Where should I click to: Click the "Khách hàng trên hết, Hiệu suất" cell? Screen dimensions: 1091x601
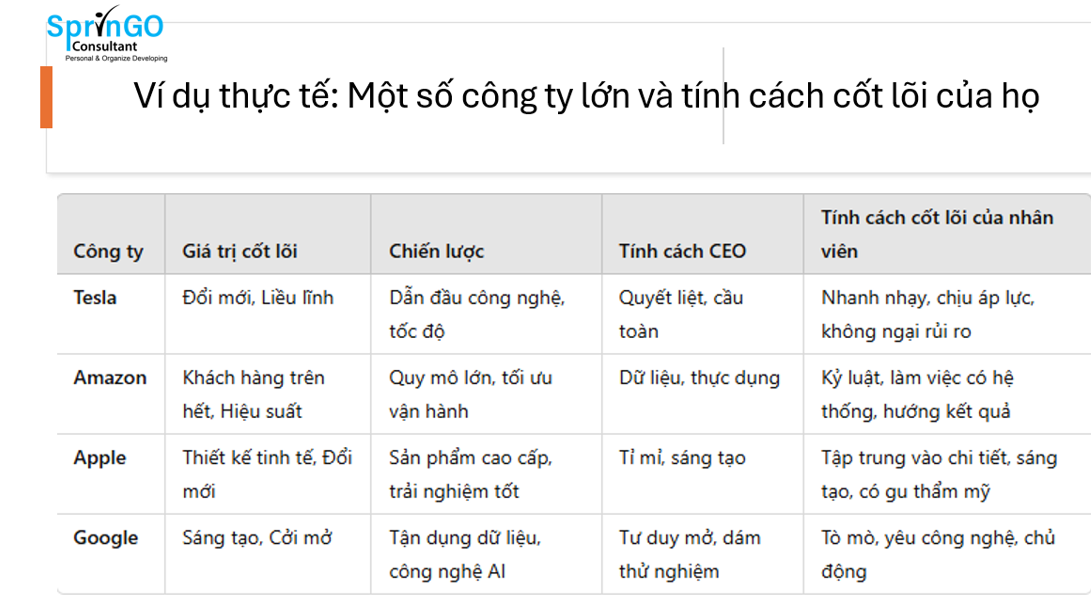click(x=253, y=394)
